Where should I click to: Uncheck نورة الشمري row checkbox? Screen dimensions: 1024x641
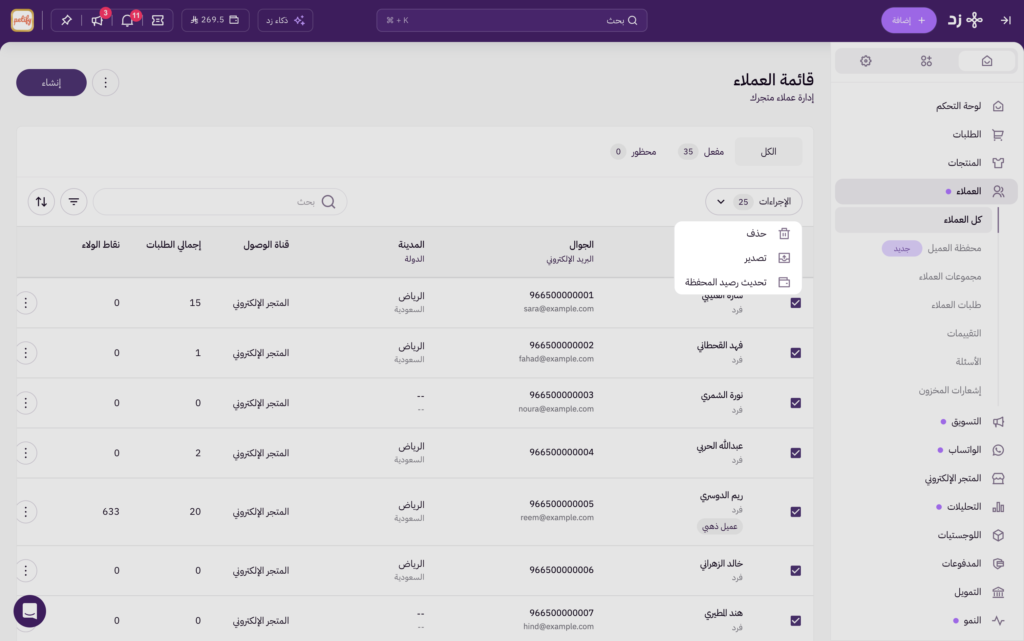tap(795, 403)
